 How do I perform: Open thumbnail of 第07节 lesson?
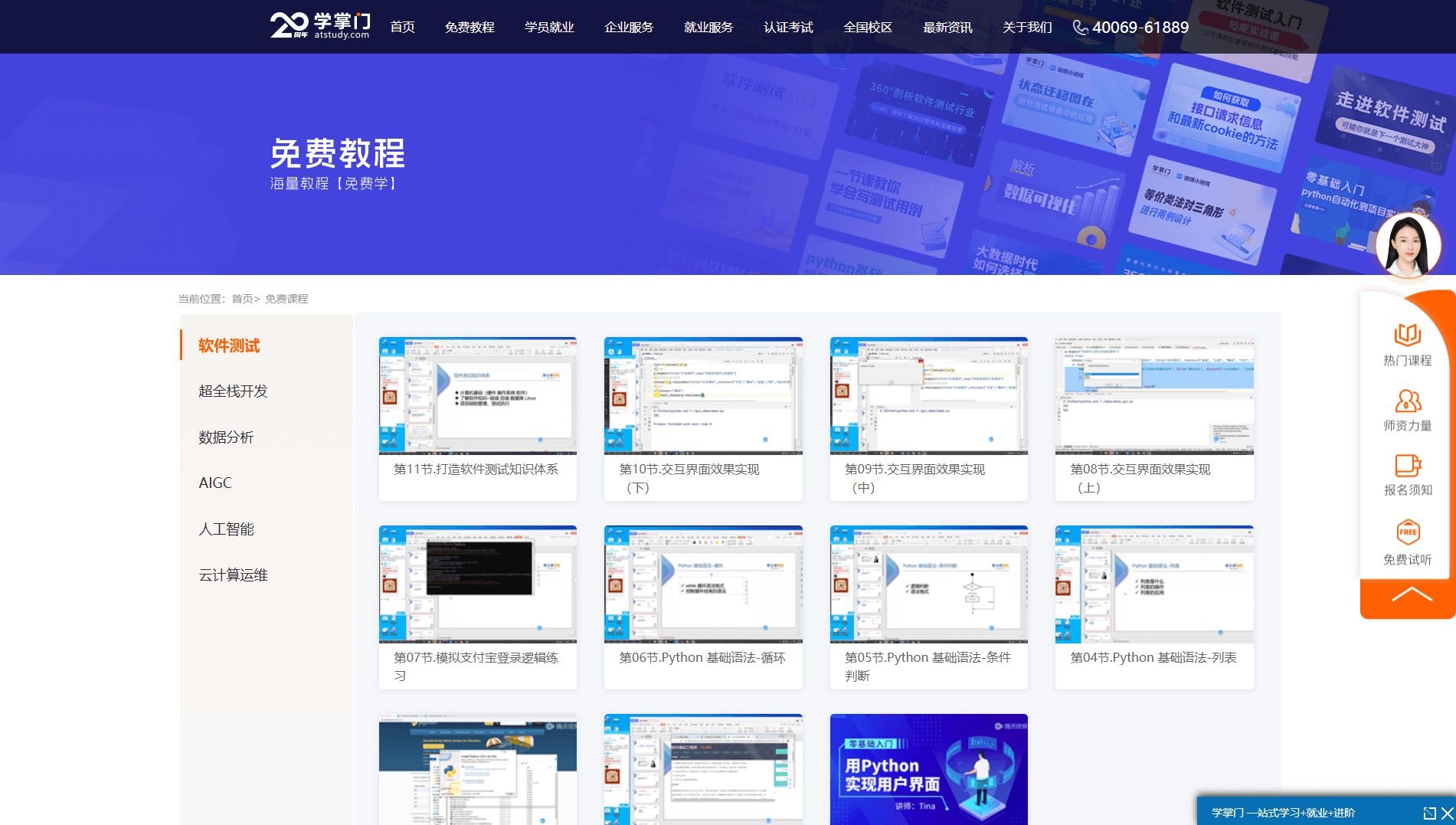click(478, 584)
